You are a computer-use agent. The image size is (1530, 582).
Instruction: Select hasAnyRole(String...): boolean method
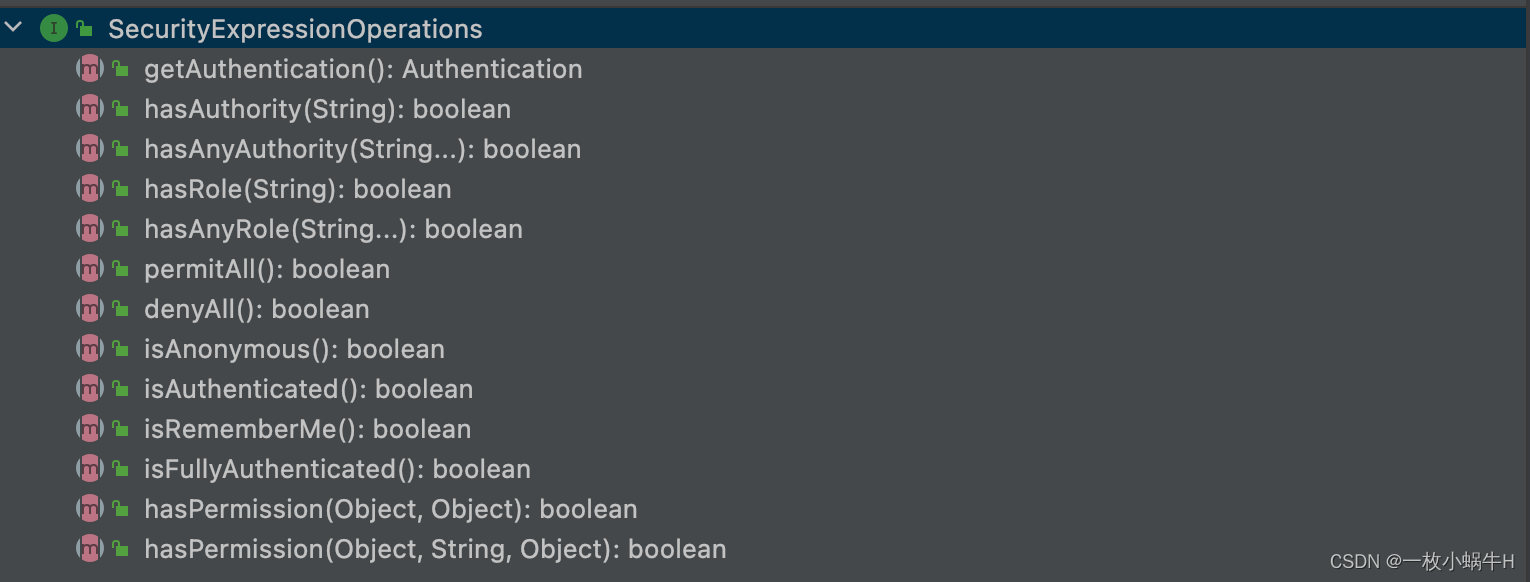click(333, 229)
